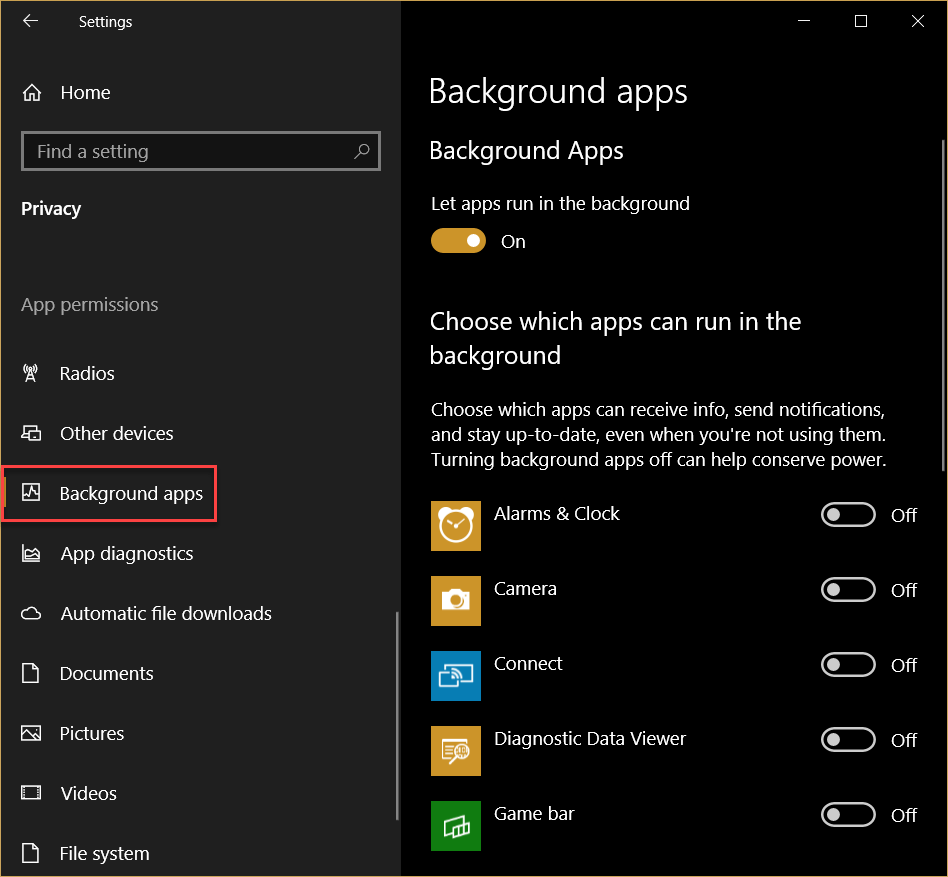Click the App diagnostics chart icon
The width and height of the screenshot is (948, 877).
coord(31,553)
